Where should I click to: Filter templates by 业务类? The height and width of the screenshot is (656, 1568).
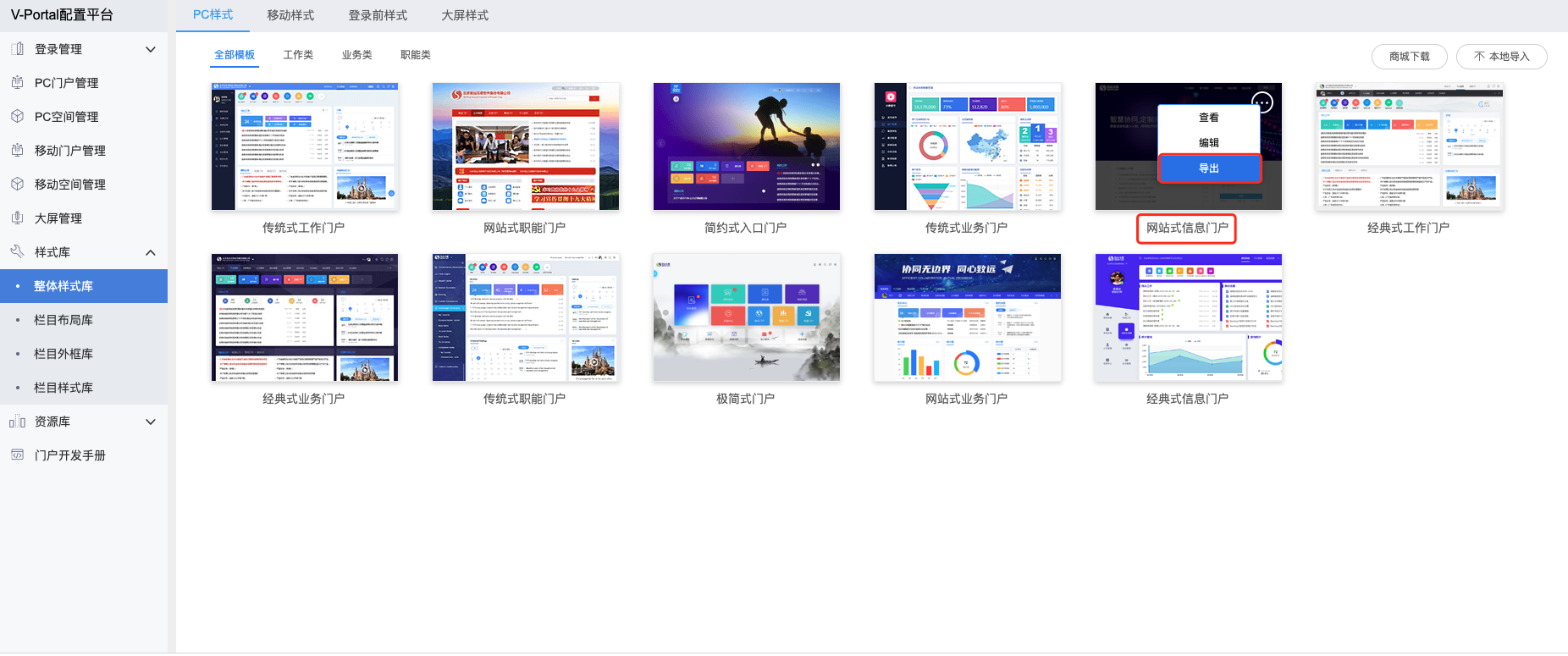[x=356, y=55]
